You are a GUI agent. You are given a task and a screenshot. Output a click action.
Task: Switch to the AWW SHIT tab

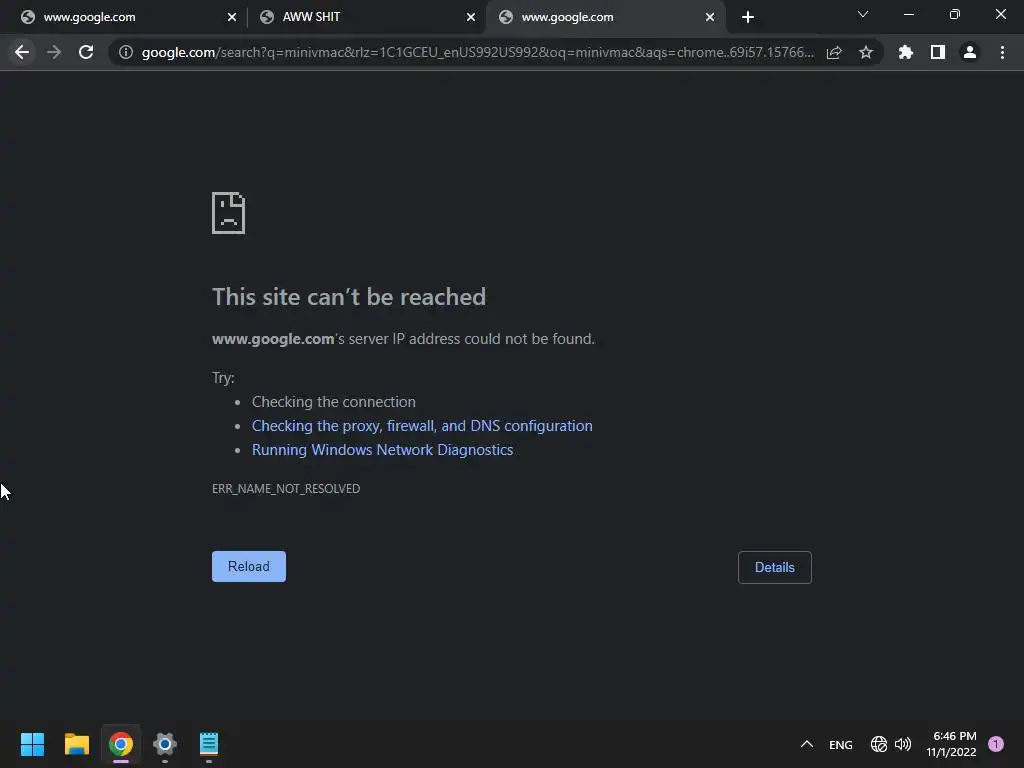pyautogui.click(x=366, y=17)
